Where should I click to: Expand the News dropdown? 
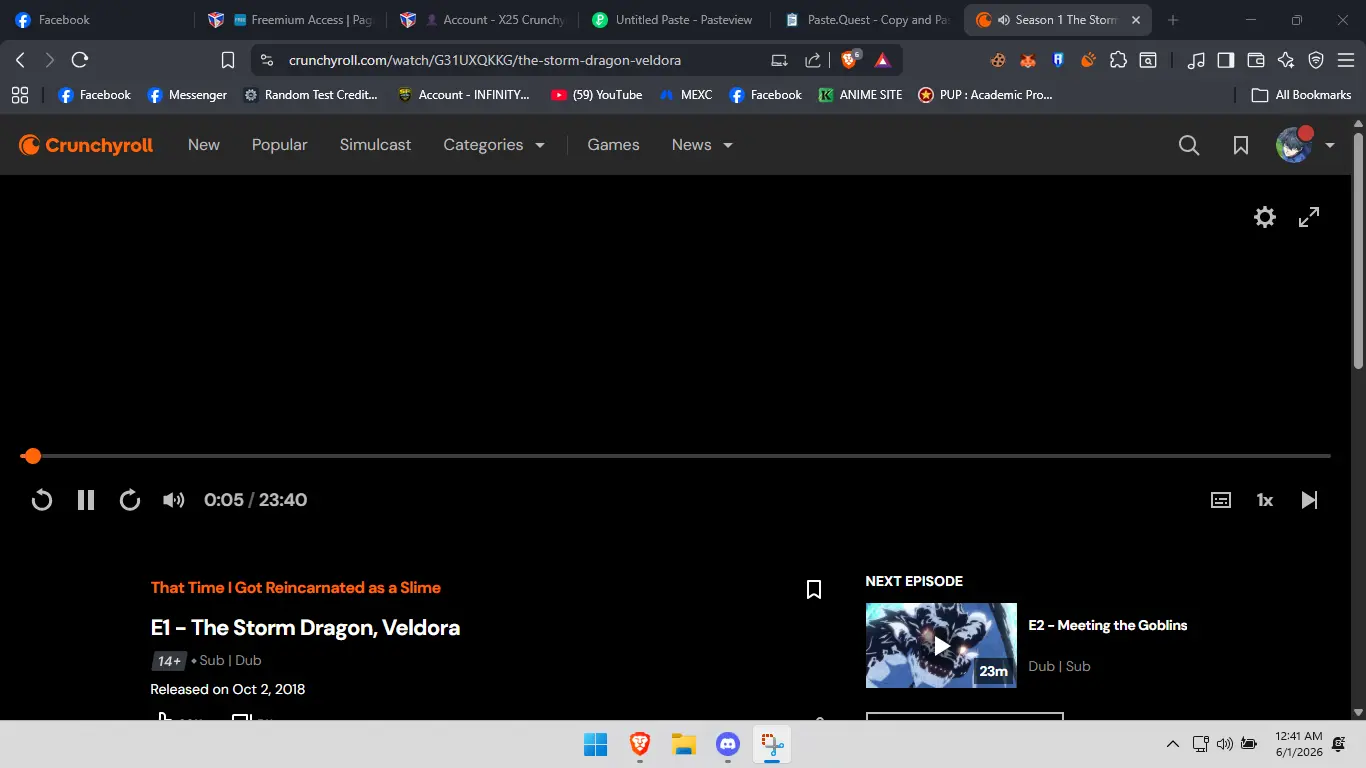coord(702,145)
